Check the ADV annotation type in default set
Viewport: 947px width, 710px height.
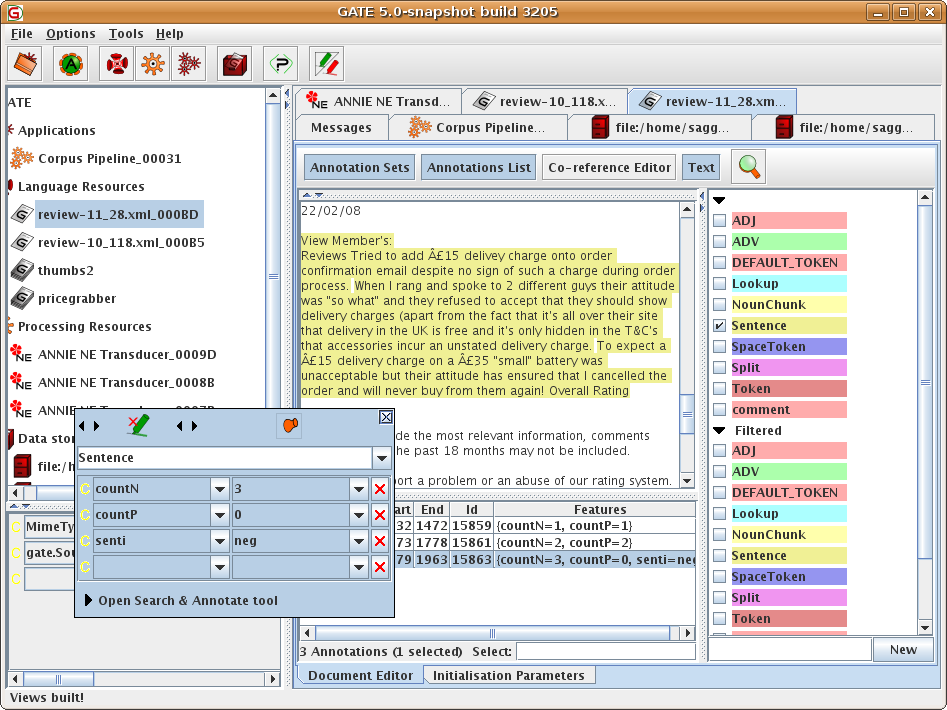(719, 241)
